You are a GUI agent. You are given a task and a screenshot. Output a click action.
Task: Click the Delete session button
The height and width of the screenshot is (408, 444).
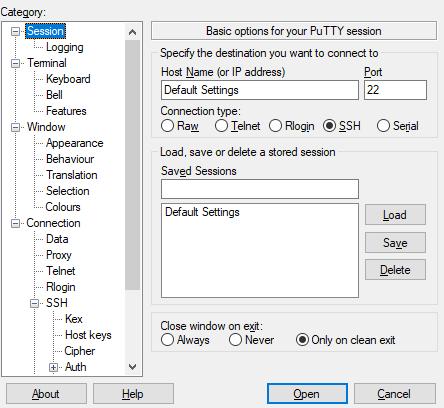coord(395,270)
